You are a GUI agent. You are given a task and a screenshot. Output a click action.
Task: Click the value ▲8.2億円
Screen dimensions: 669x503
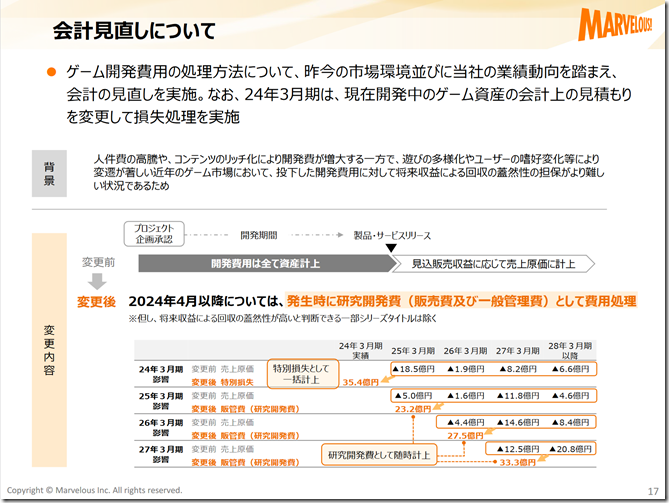pyautogui.click(x=518, y=369)
